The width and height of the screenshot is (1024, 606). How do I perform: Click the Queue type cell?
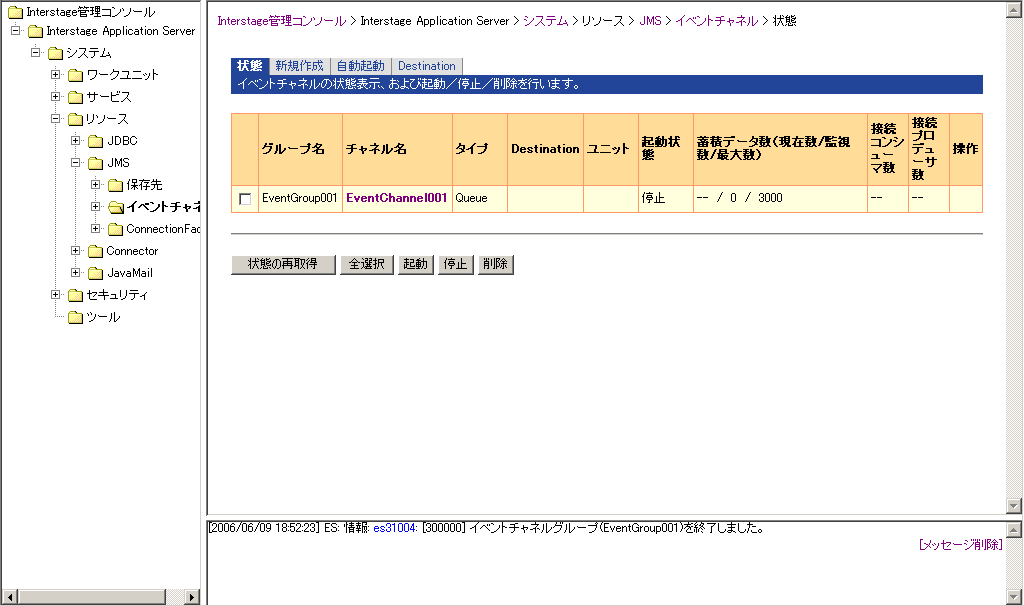click(479, 199)
